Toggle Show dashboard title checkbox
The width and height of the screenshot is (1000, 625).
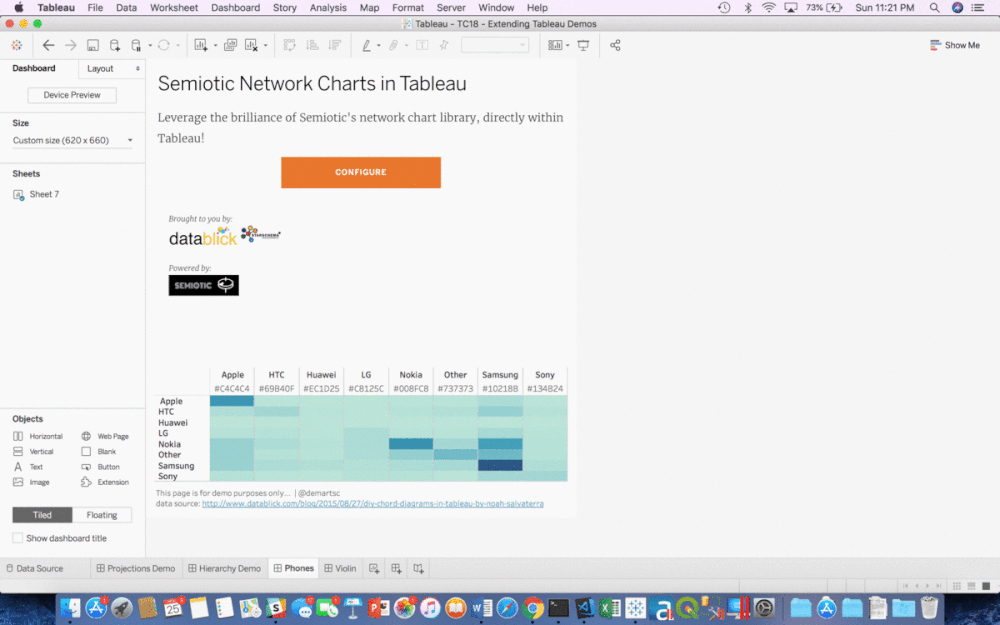[x=18, y=538]
